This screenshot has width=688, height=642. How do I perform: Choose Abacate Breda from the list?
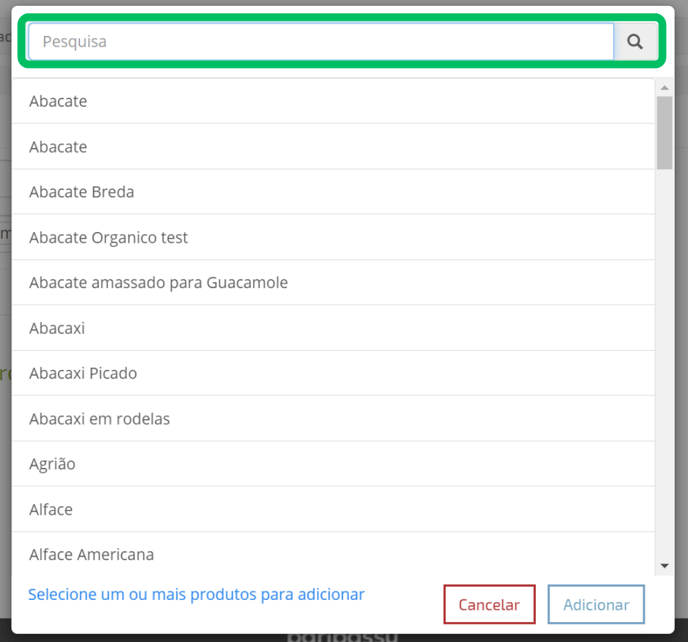coord(333,192)
